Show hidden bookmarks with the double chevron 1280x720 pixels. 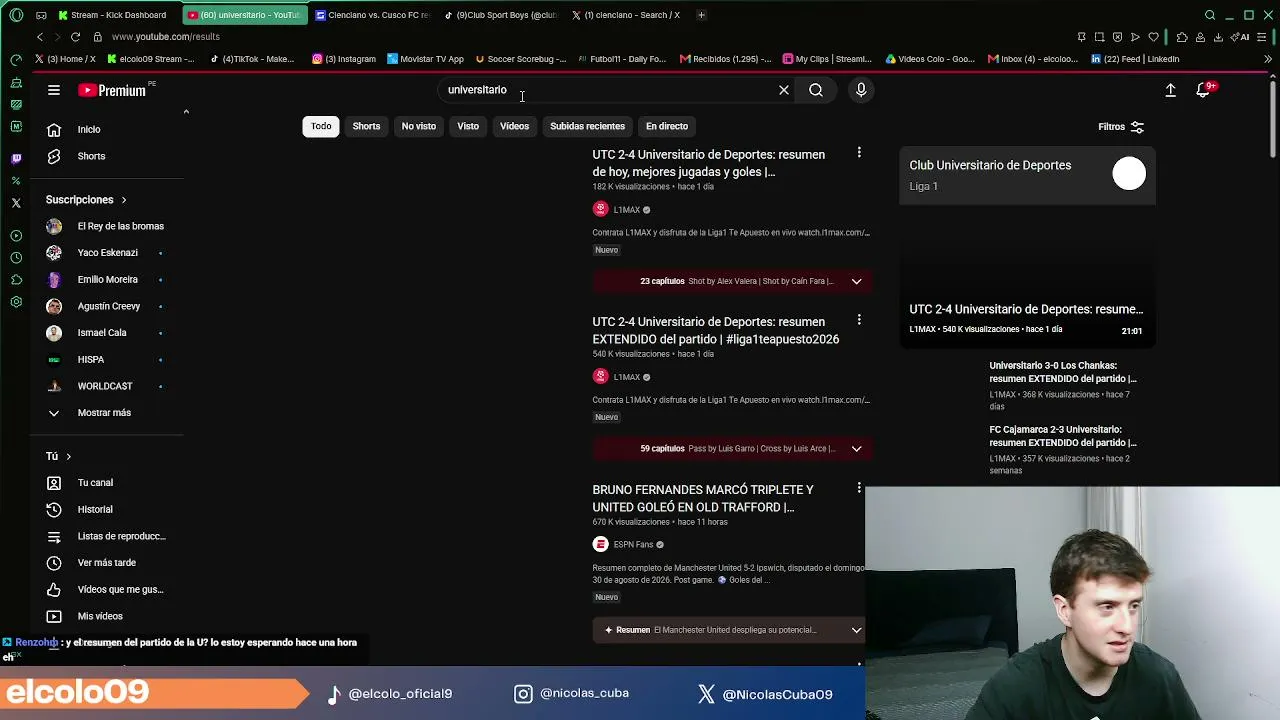(1268, 59)
